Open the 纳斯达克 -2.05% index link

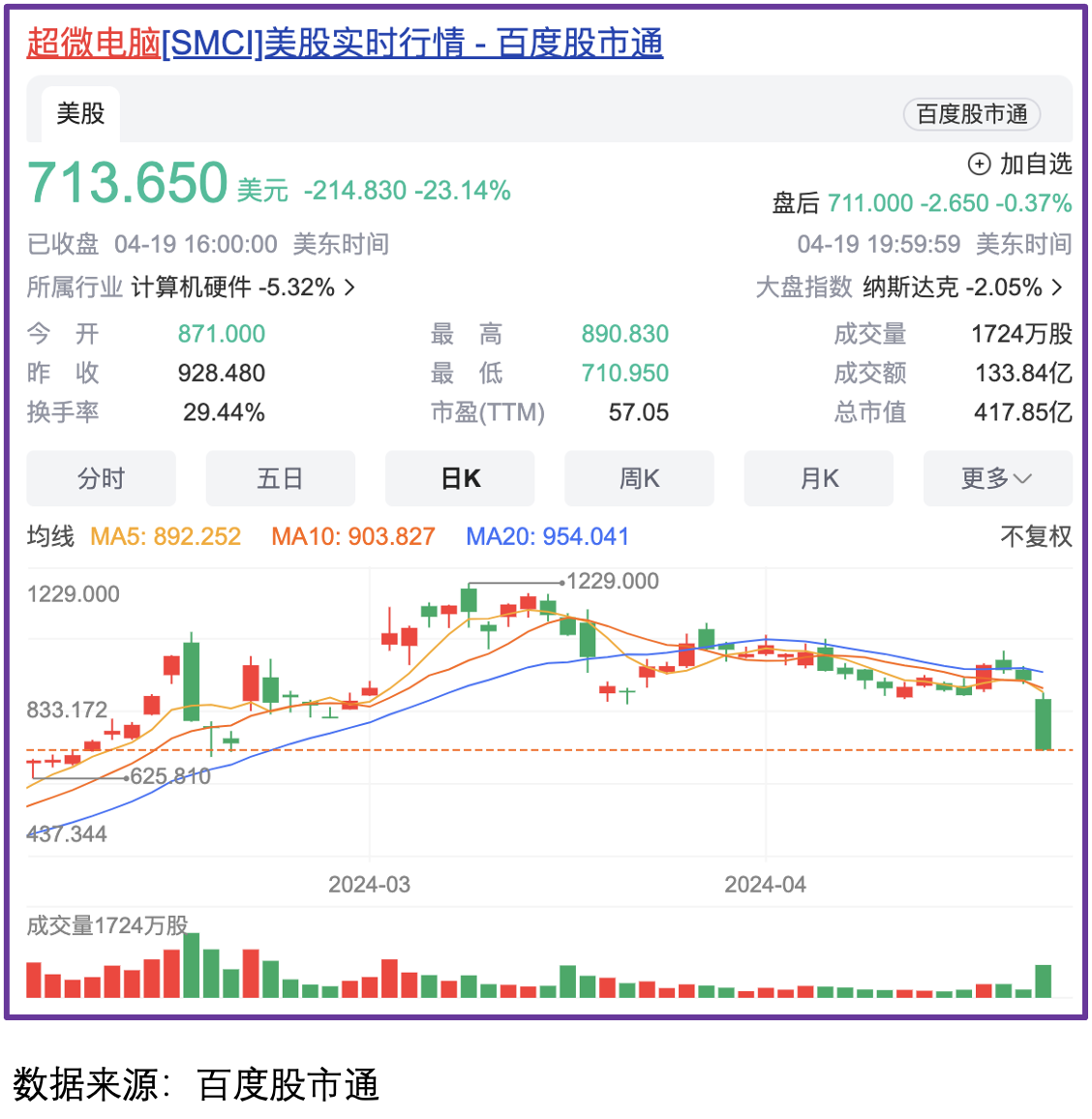pos(952,287)
